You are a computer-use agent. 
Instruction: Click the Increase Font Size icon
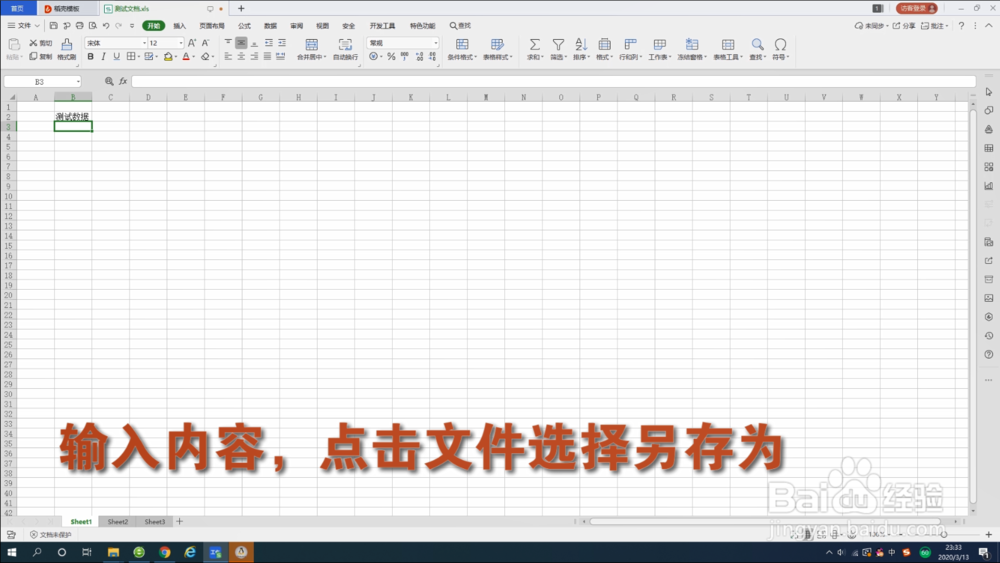point(192,43)
